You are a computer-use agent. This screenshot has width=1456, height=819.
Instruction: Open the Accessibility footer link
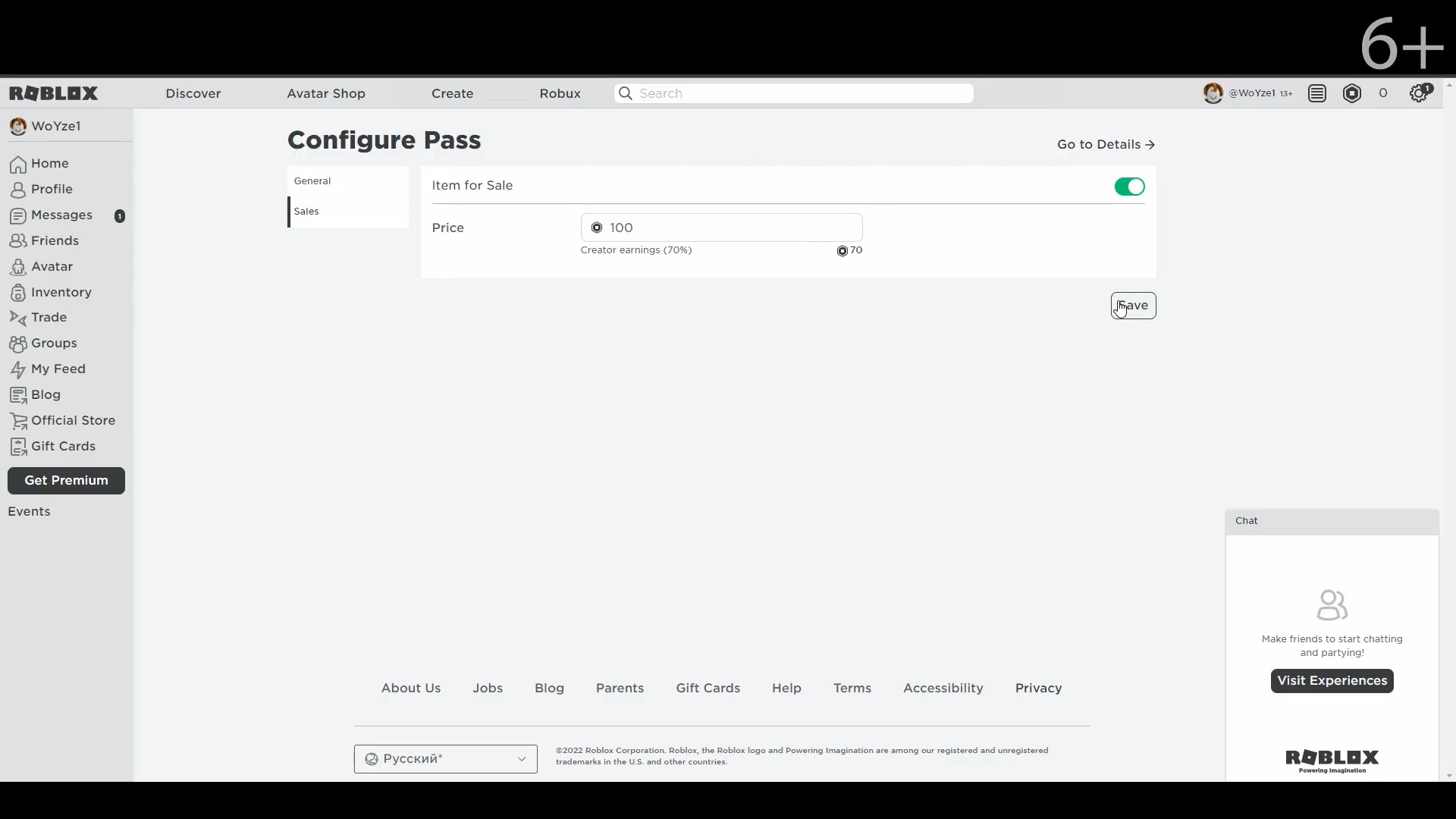943,689
